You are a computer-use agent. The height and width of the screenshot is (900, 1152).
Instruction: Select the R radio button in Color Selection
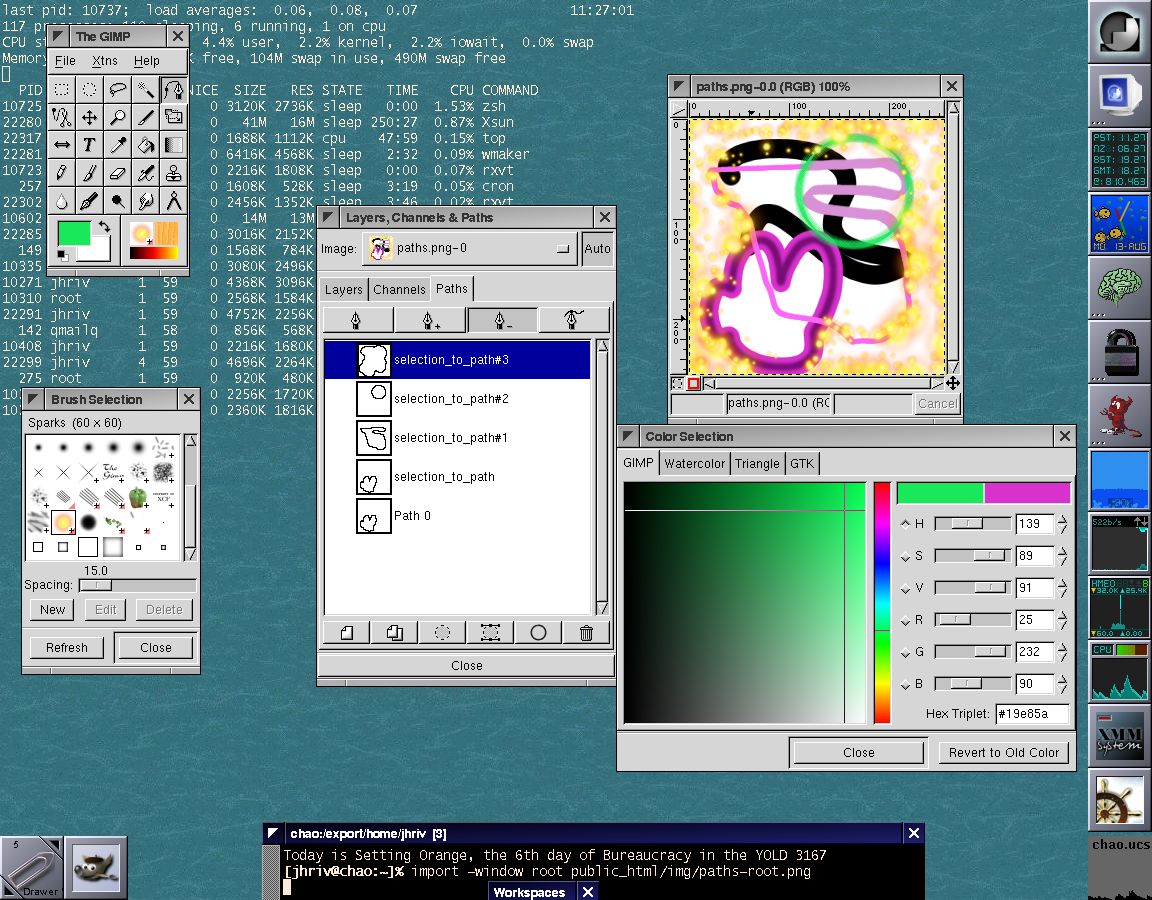pyautogui.click(x=905, y=620)
